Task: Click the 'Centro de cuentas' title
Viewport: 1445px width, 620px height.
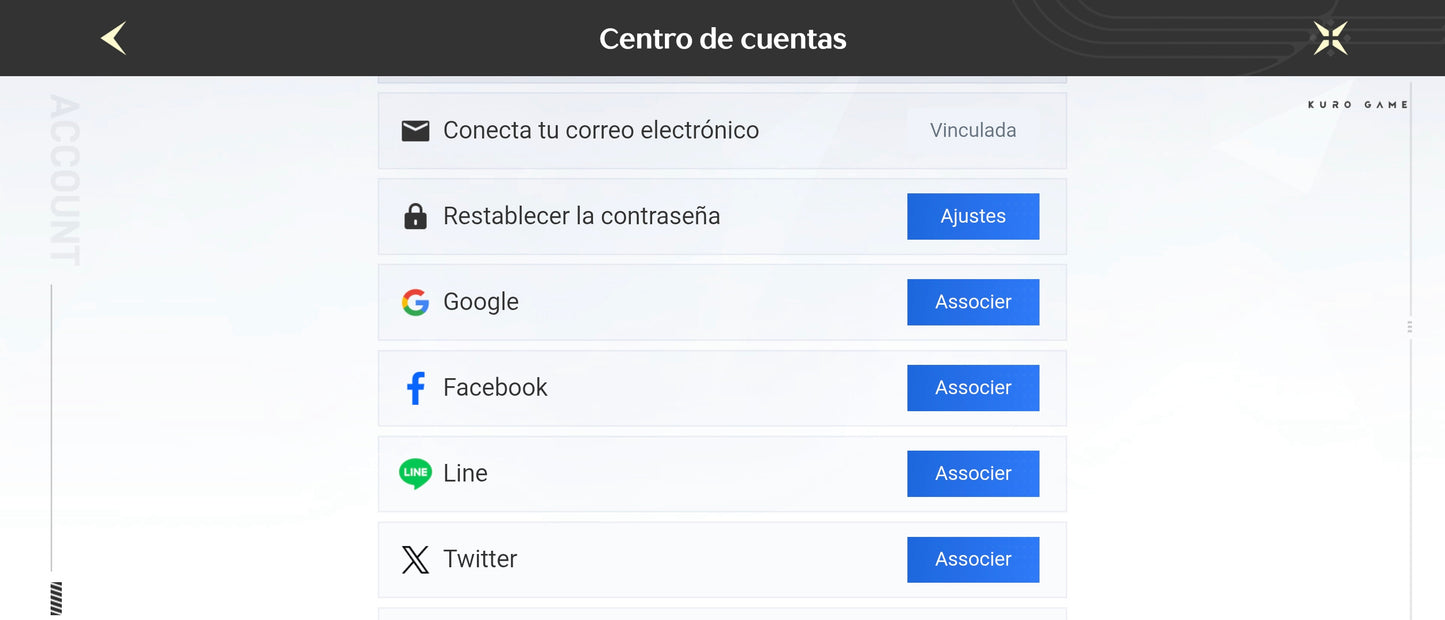Action: tap(722, 39)
